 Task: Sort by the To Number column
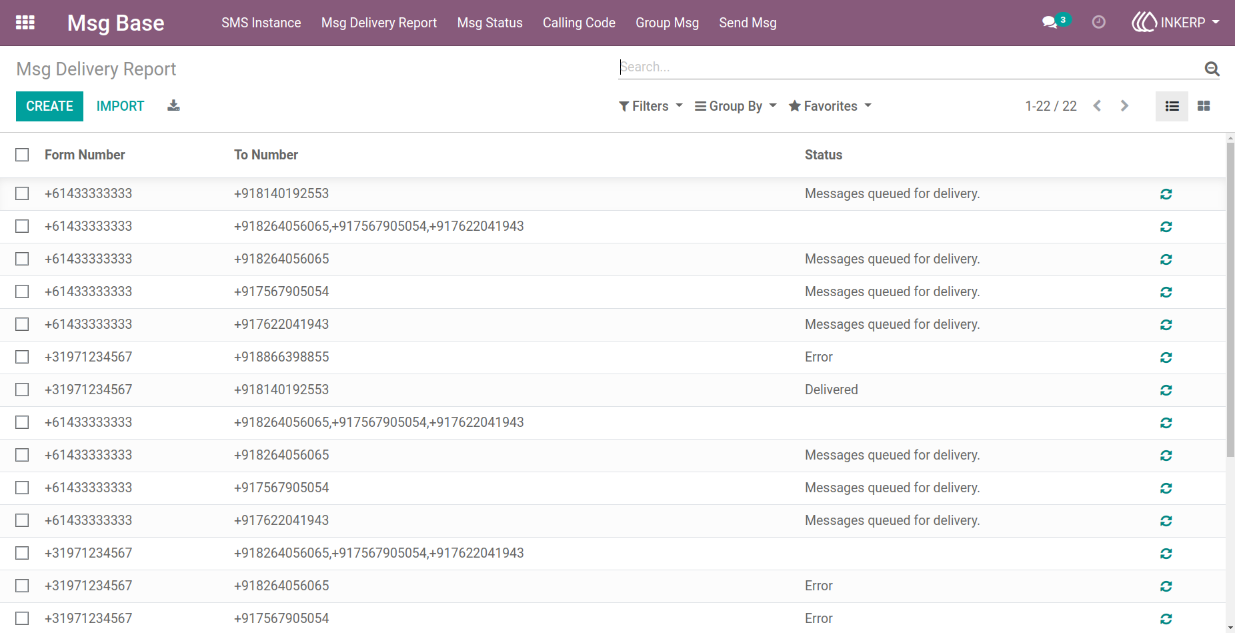[266, 155]
